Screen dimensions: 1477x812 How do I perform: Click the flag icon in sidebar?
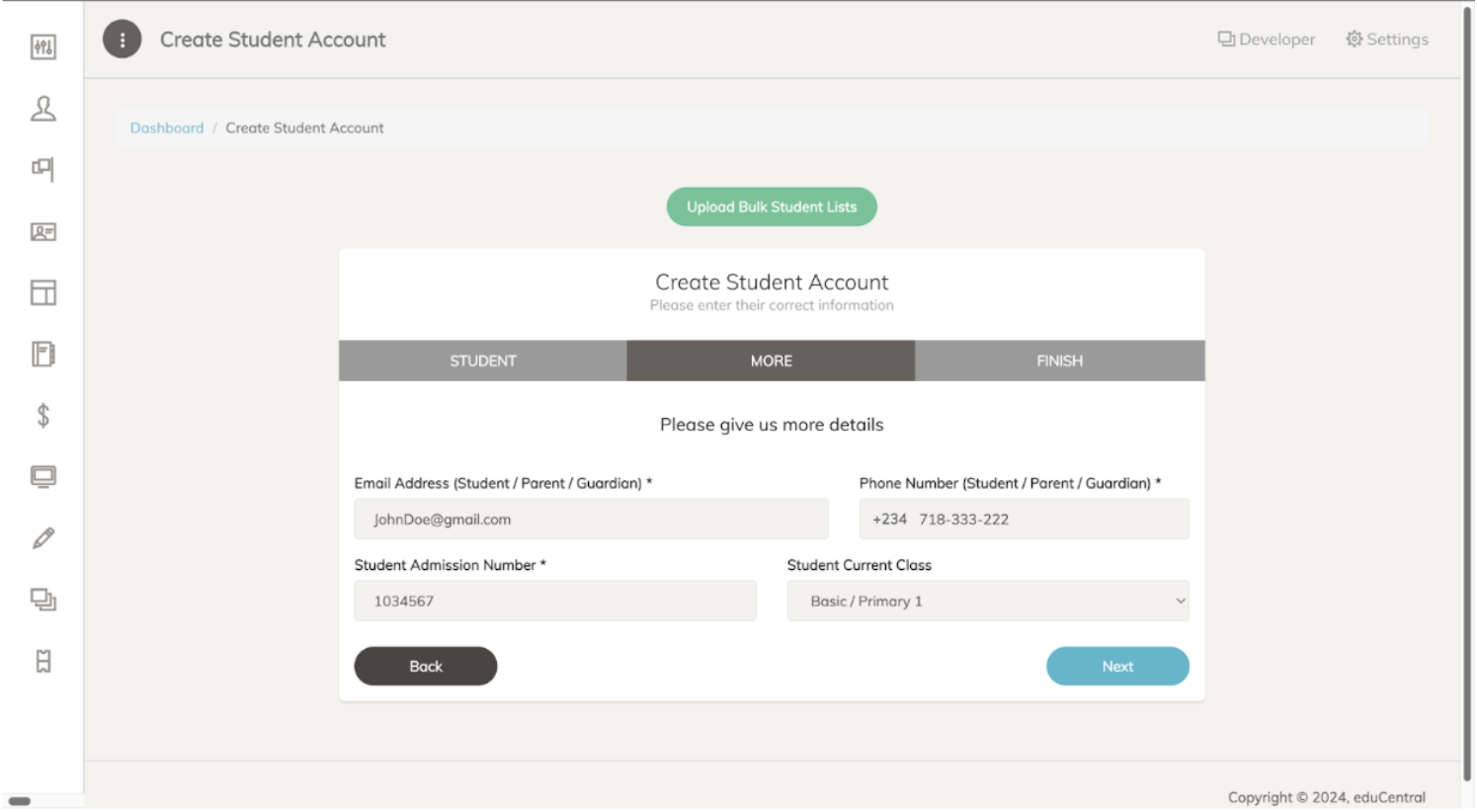coord(43,169)
